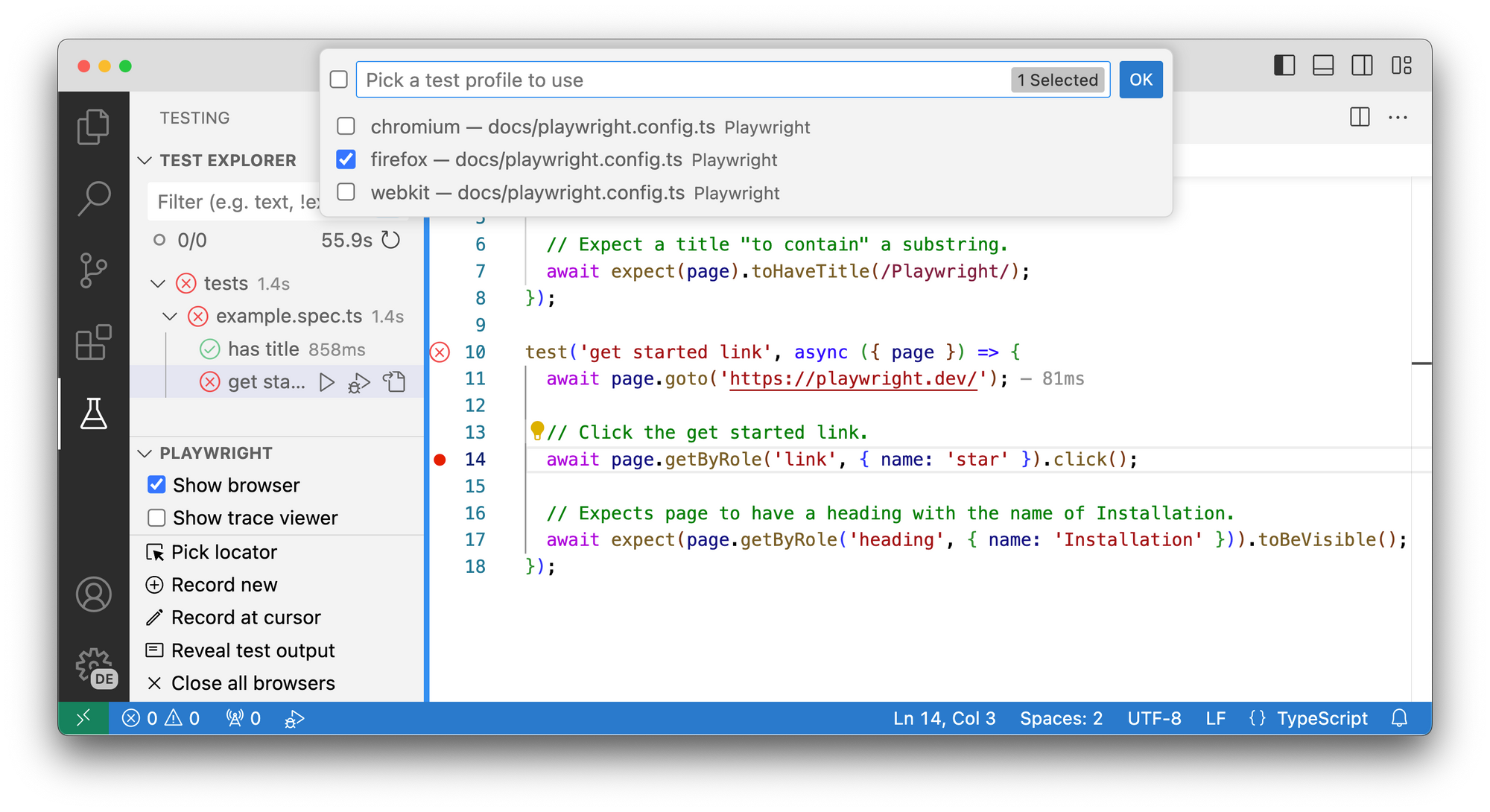Viewport: 1490px width, 812px height.
Task: Click the 'Ln 14, Col 3' status item
Action: point(945,718)
